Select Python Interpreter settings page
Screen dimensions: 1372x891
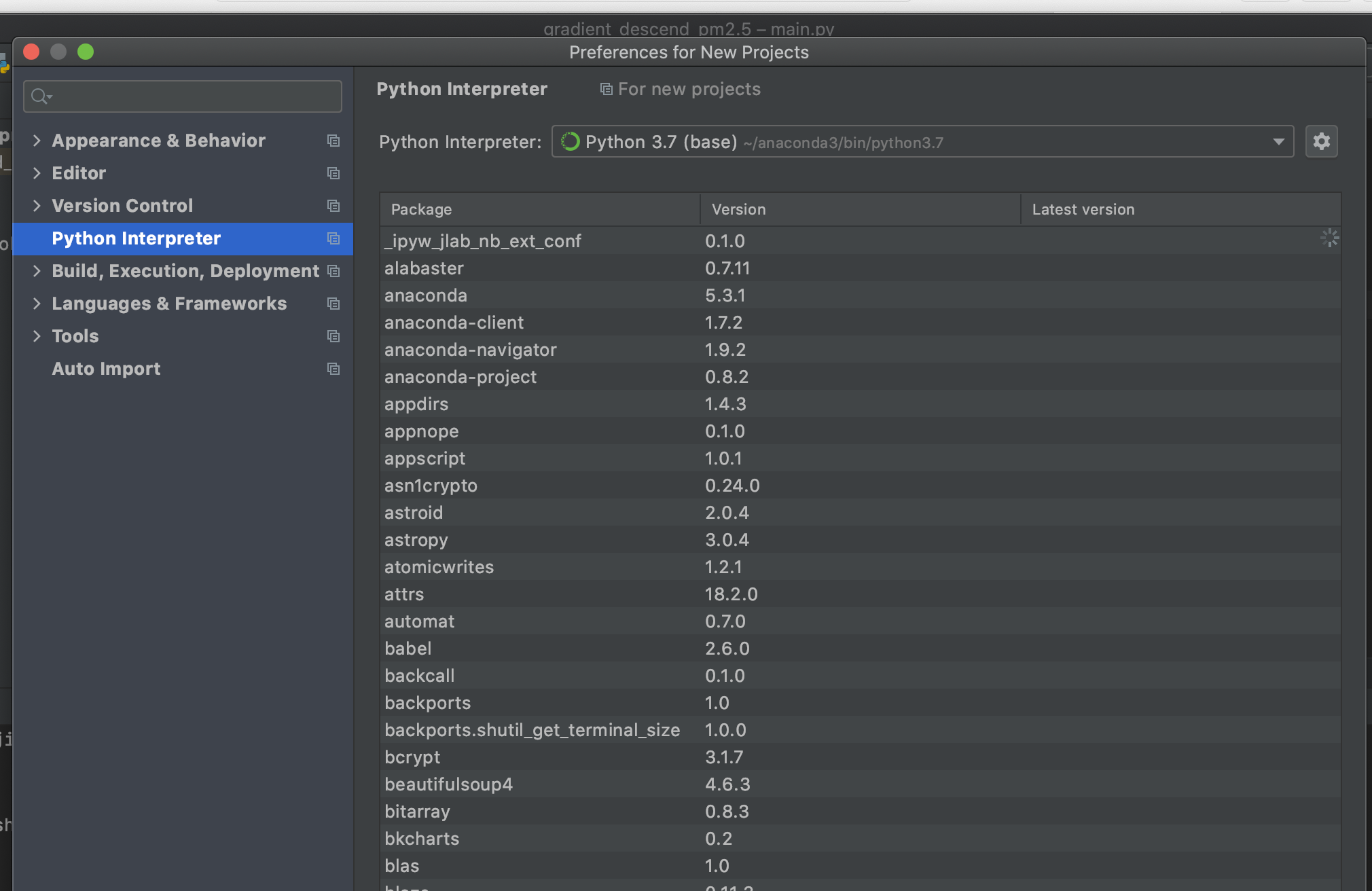point(136,238)
